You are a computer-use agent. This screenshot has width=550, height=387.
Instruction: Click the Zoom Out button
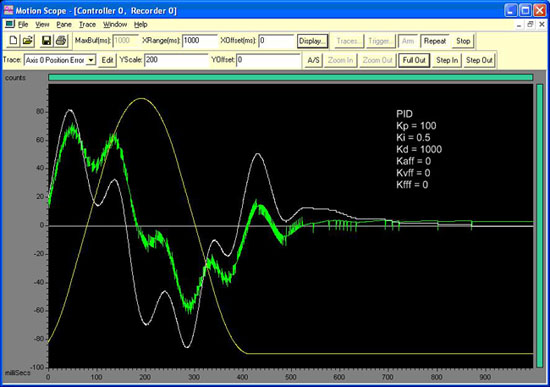(377, 60)
